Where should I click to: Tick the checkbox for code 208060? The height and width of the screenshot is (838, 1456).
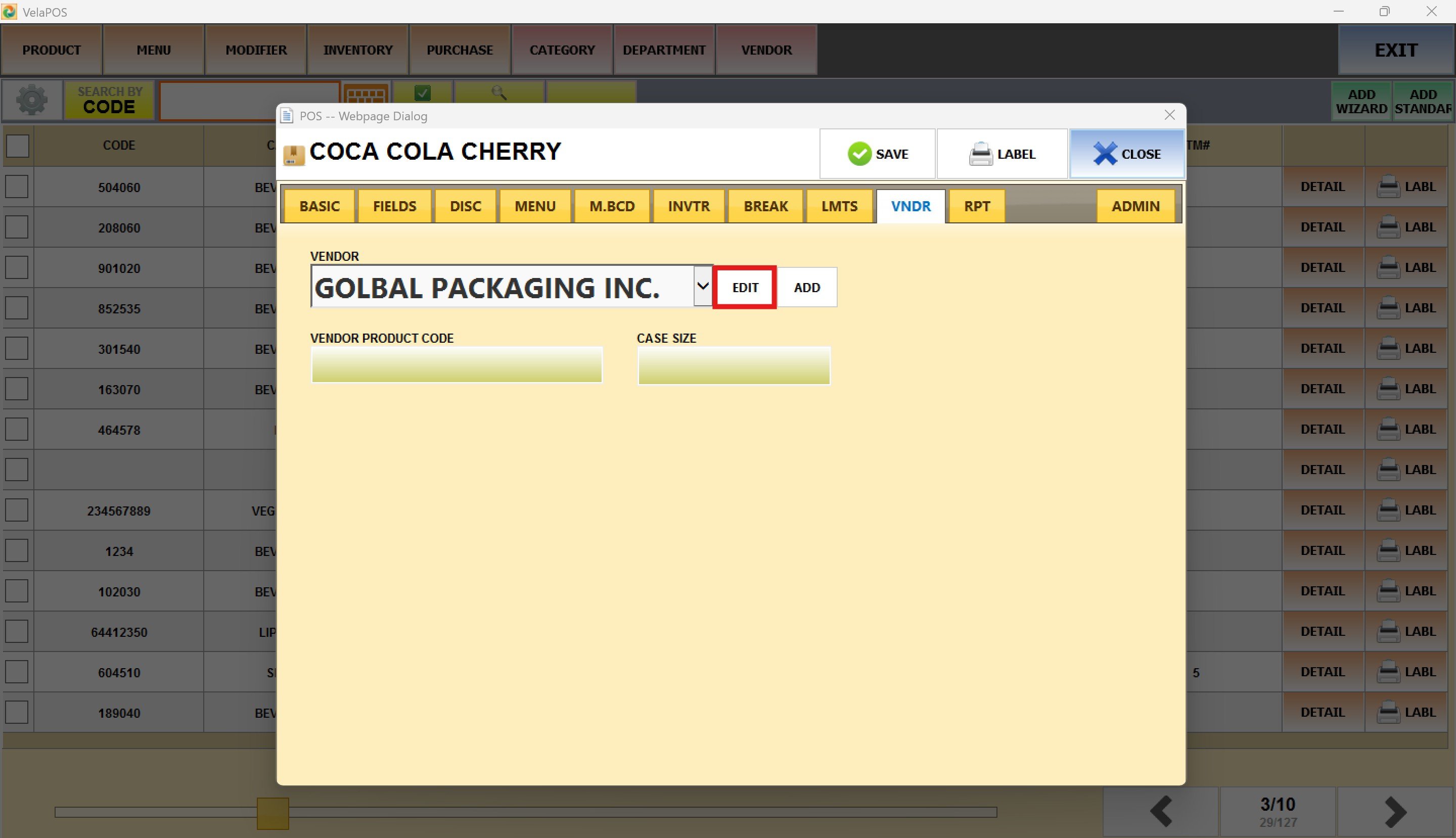[17, 227]
